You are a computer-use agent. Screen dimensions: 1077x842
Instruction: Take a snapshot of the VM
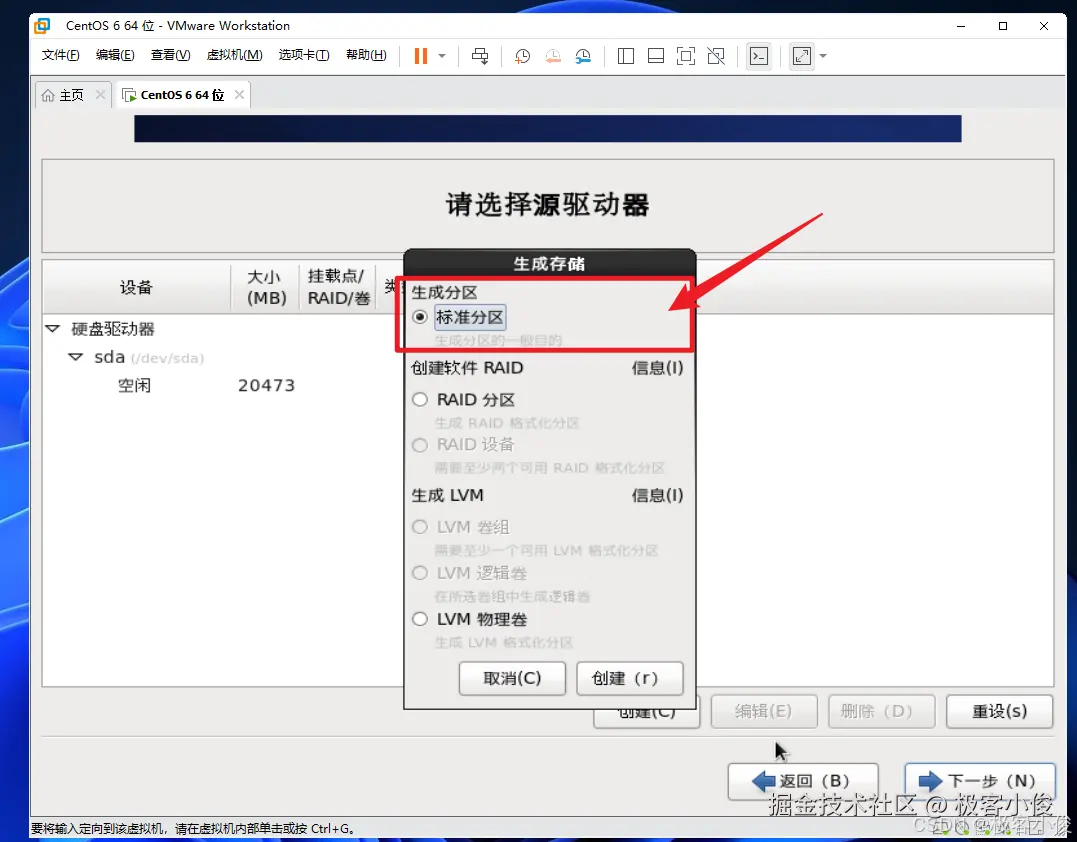point(523,56)
